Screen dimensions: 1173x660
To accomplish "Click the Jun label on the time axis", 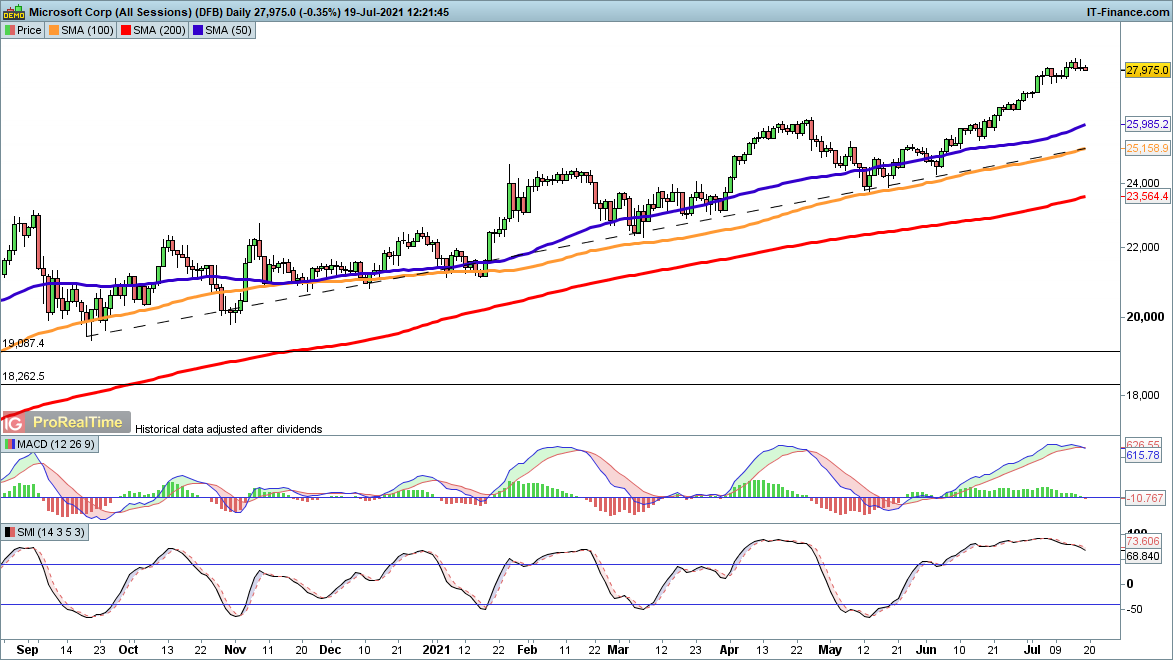I will tap(926, 650).
